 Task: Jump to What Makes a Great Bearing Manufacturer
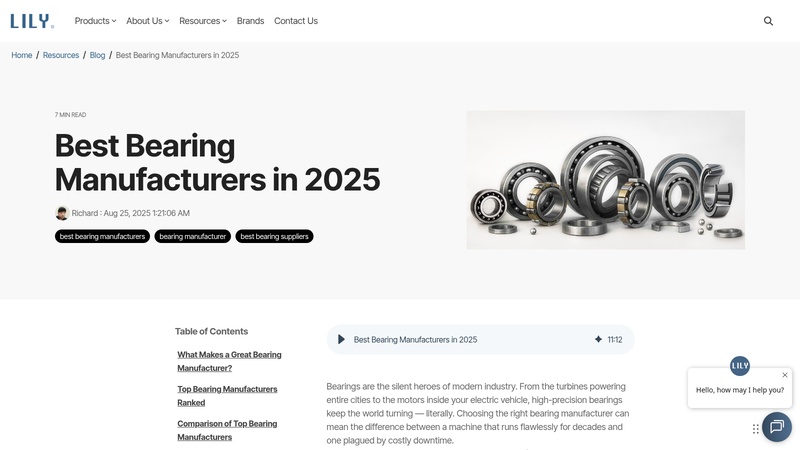coord(229,361)
